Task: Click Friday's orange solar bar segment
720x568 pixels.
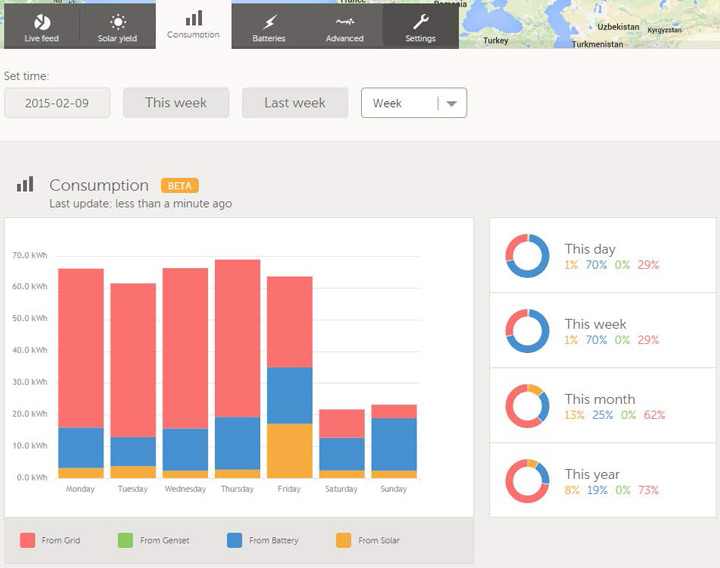Action: [290, 451]
